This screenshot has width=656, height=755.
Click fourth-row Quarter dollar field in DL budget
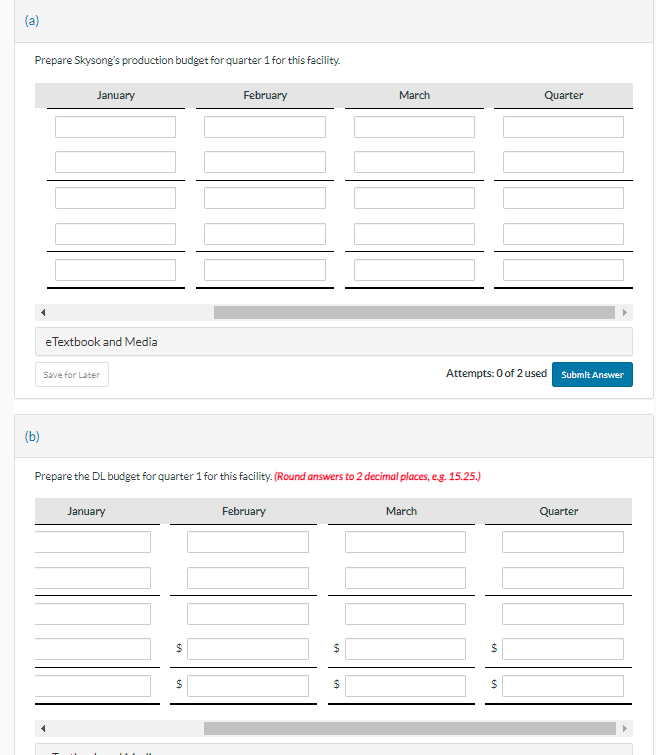(563, 649)
